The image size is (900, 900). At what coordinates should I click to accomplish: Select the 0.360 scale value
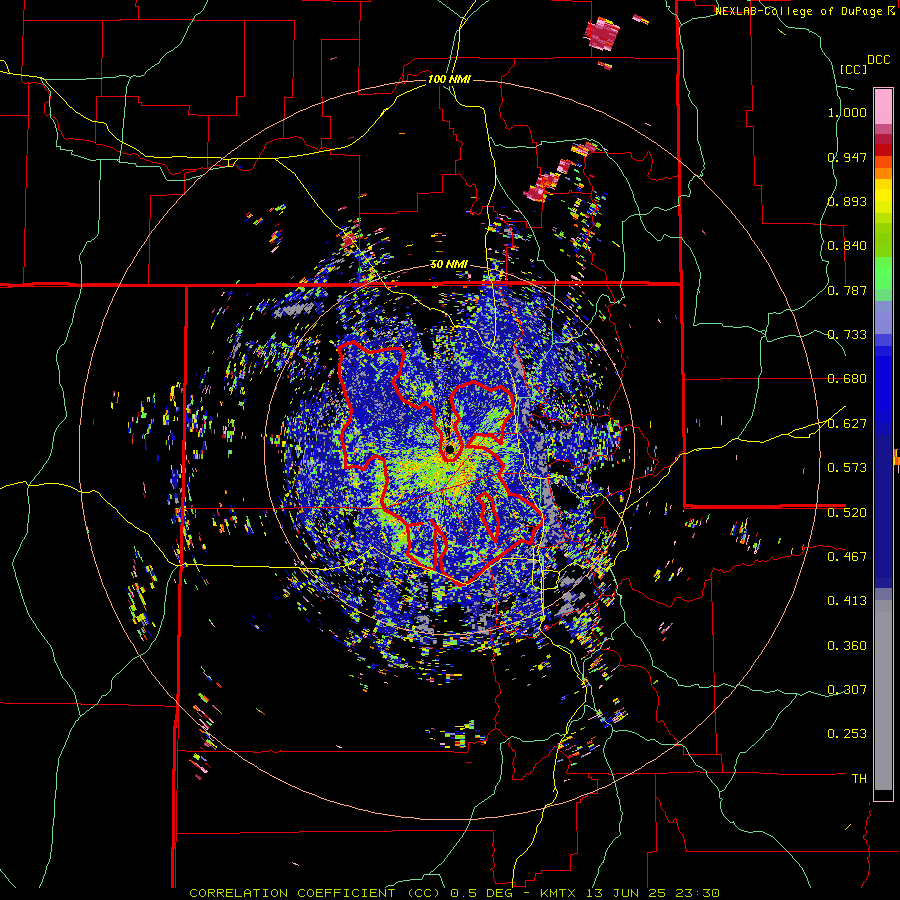(x=847, y=646)
